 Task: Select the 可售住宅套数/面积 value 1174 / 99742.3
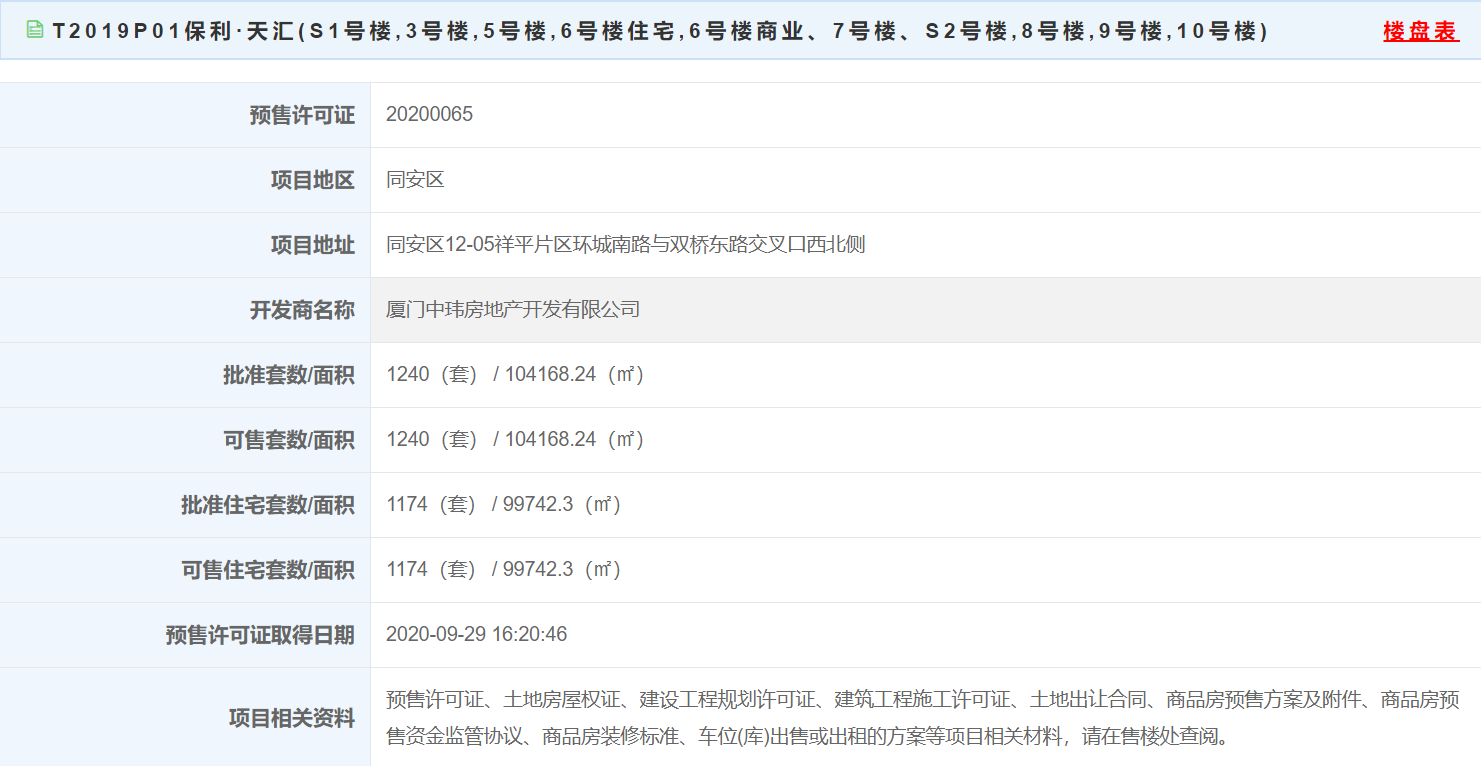(x=504, y=570)
